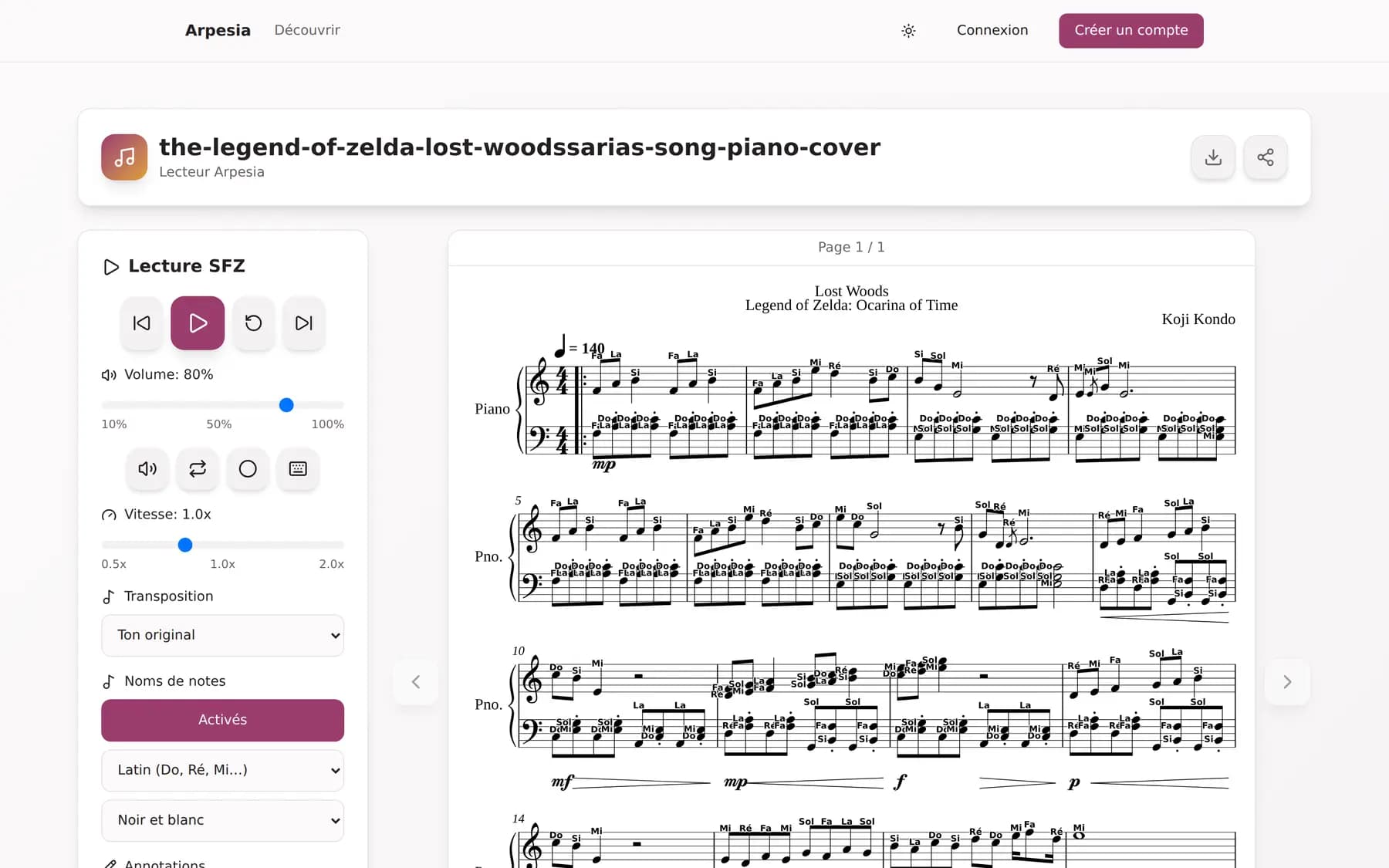Click the Volume slider handle
The height and width of the screenshot is (868, 1389).
click(x=286, y=405)
